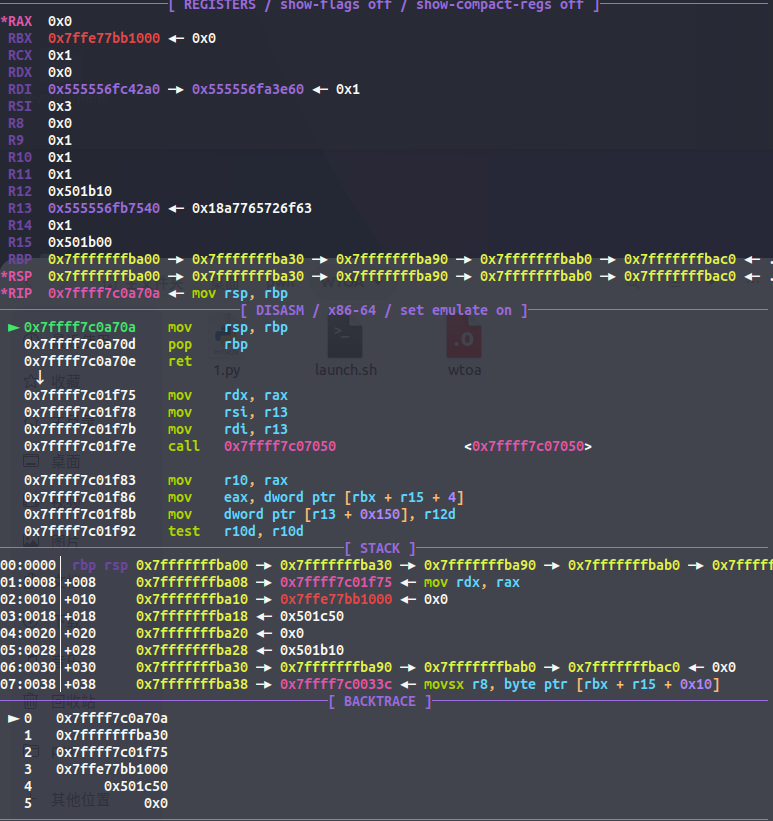Click the RSP register label

[20, 276]
